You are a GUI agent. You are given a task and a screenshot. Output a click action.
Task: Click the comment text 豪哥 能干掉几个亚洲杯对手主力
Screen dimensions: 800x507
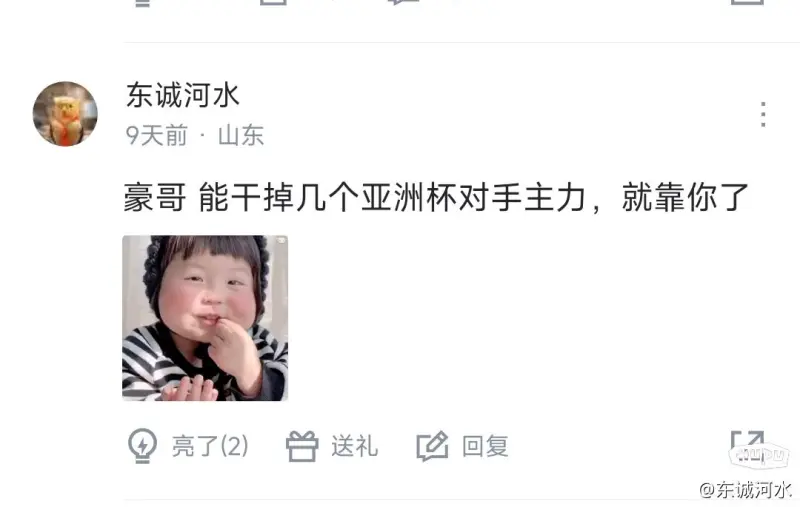354,198
